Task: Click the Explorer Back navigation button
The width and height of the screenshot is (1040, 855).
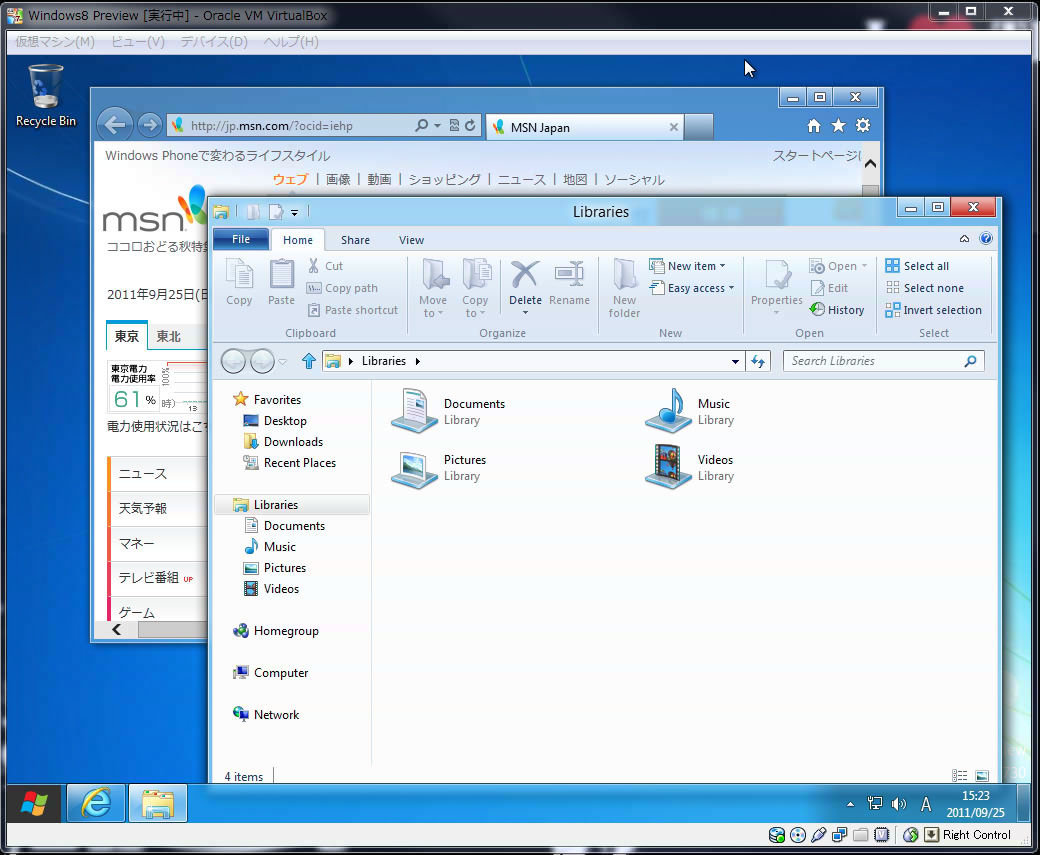Action: pyautogui.click(x=233, y=361)
